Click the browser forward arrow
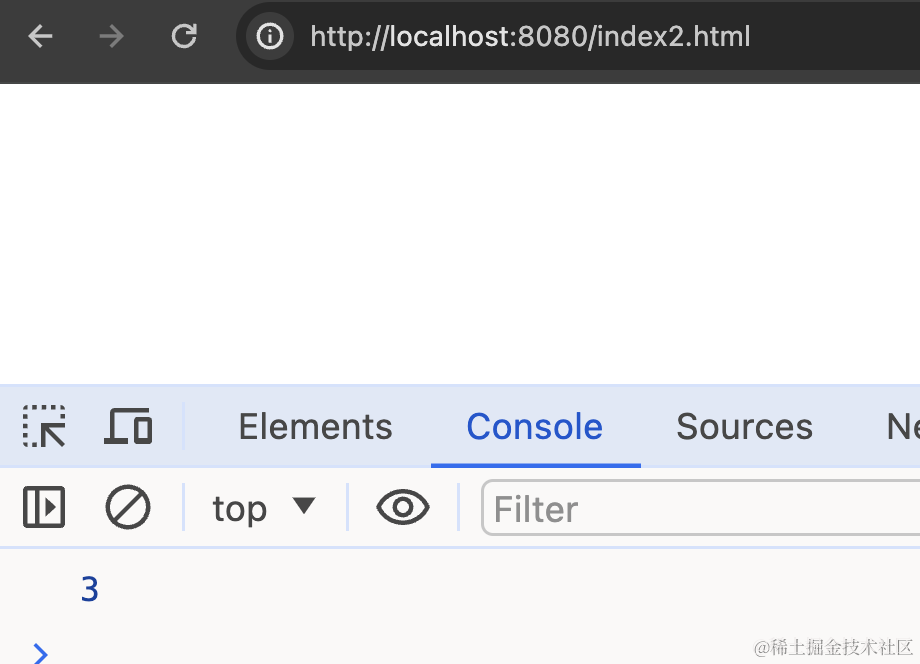Viewport: 920px width, 664px height. point(111,36)
